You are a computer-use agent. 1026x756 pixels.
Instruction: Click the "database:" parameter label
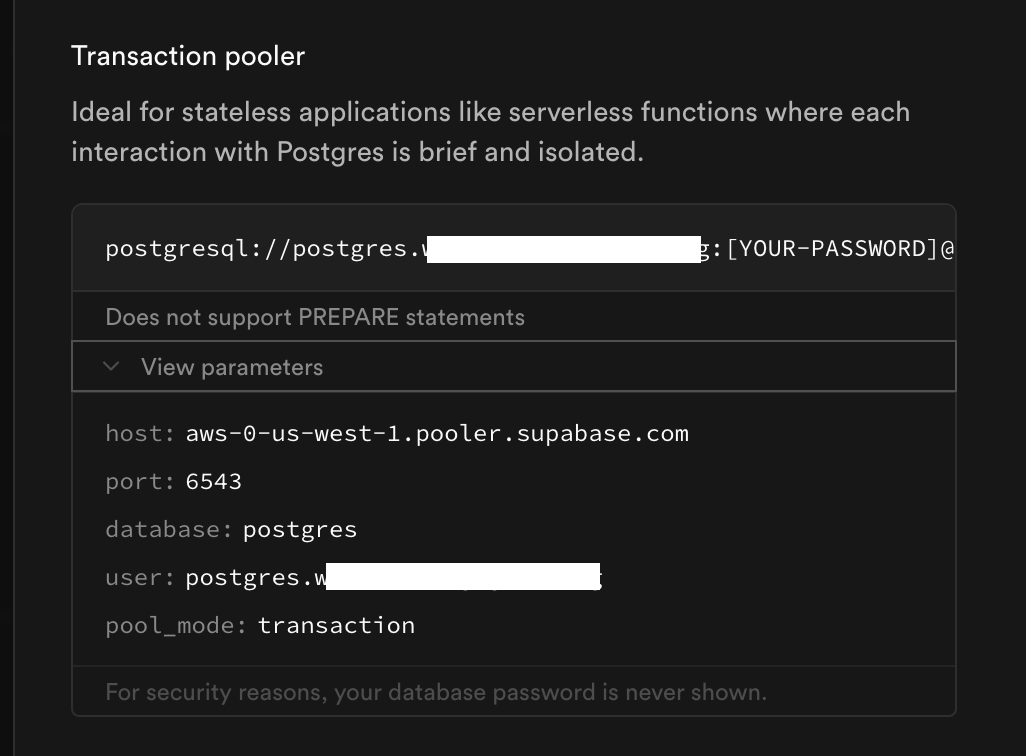point(168,529)
